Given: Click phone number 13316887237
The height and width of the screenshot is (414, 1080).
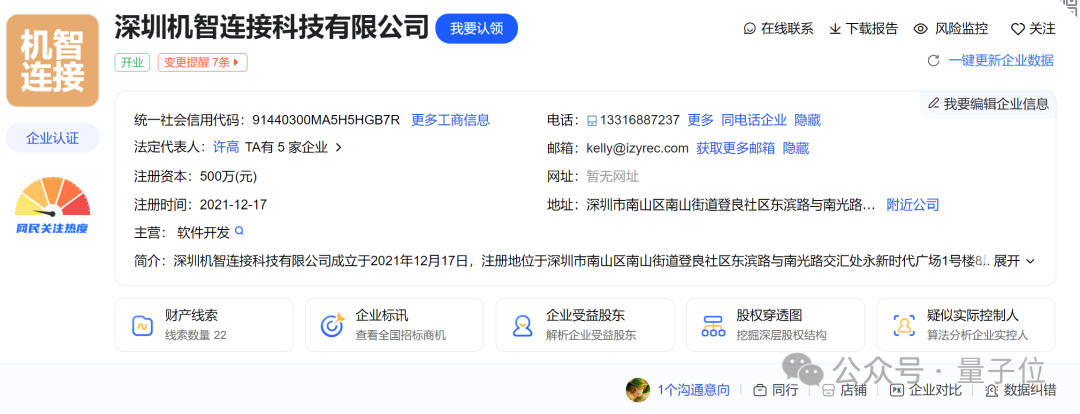Looking at the screenshot, I should click(640, 120).
